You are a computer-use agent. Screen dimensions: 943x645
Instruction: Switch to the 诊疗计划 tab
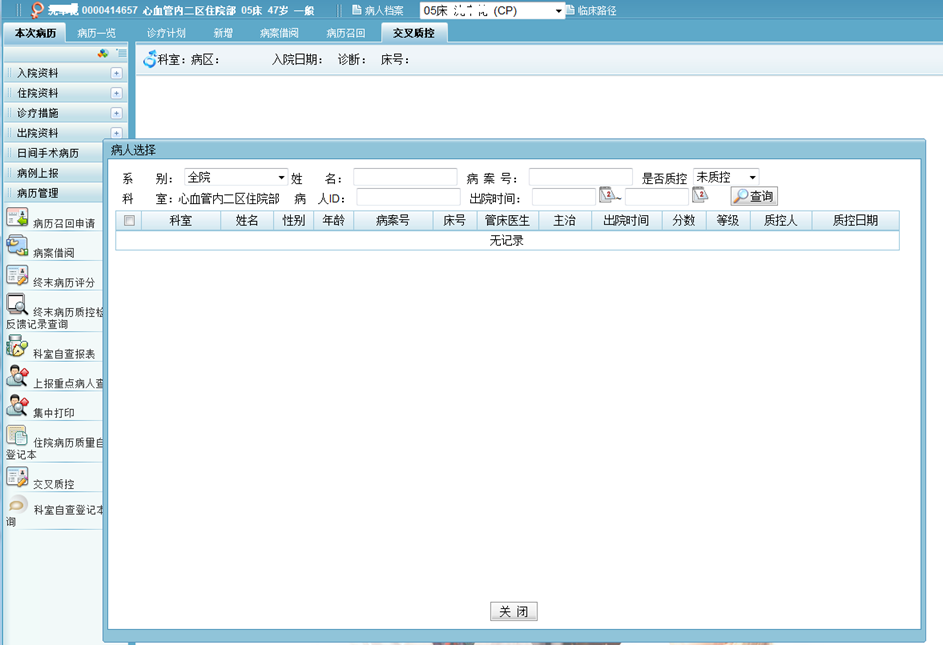tap(166, 33)
